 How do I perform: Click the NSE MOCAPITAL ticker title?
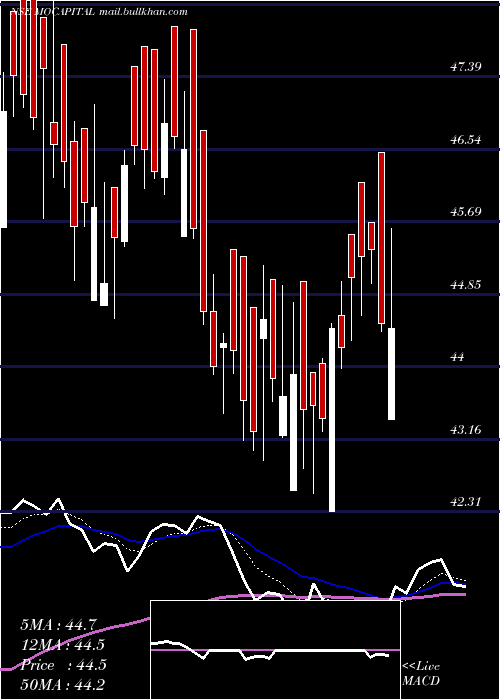(52, 12)
